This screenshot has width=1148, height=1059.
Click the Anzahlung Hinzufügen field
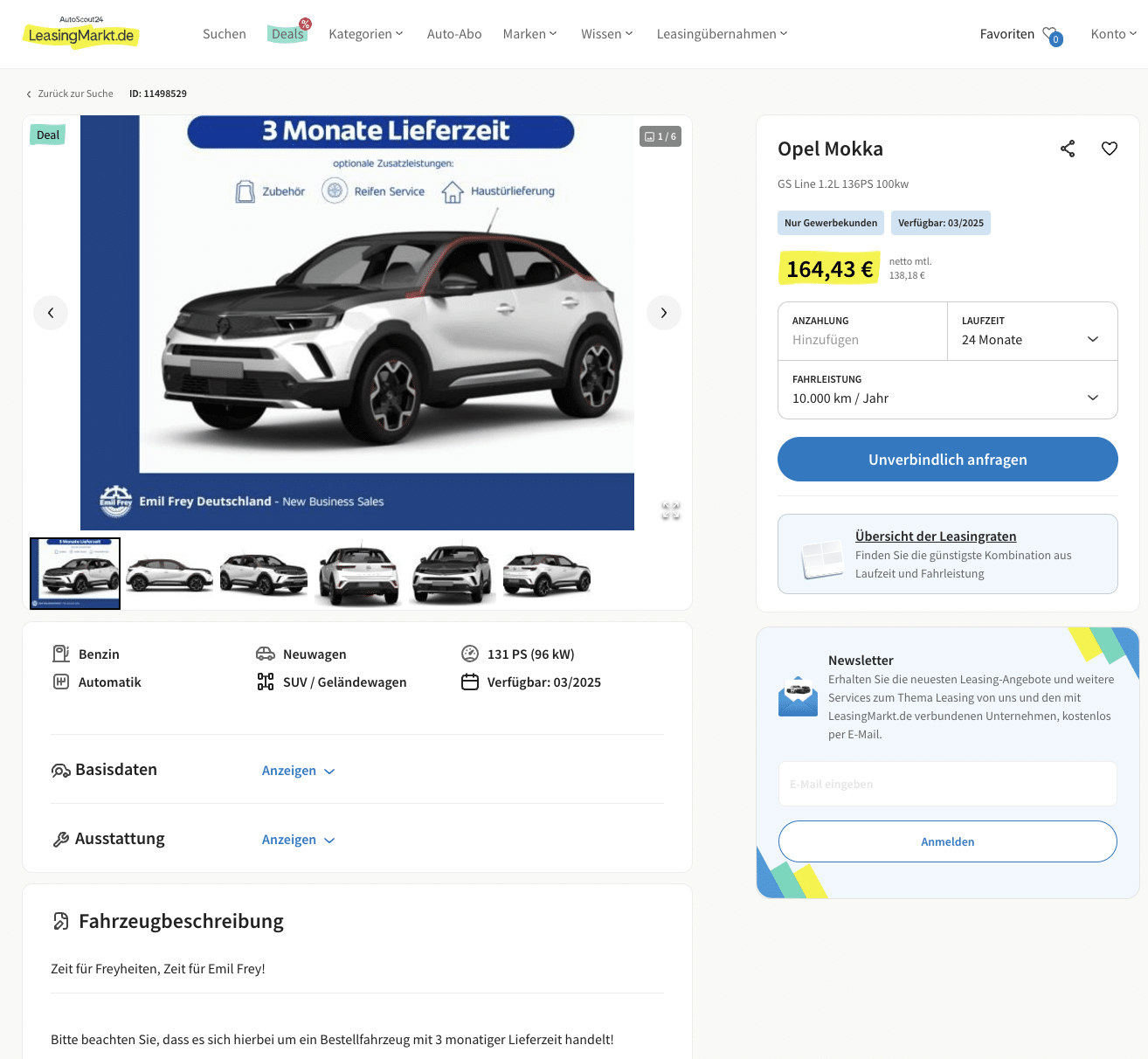tap(863, 331)
